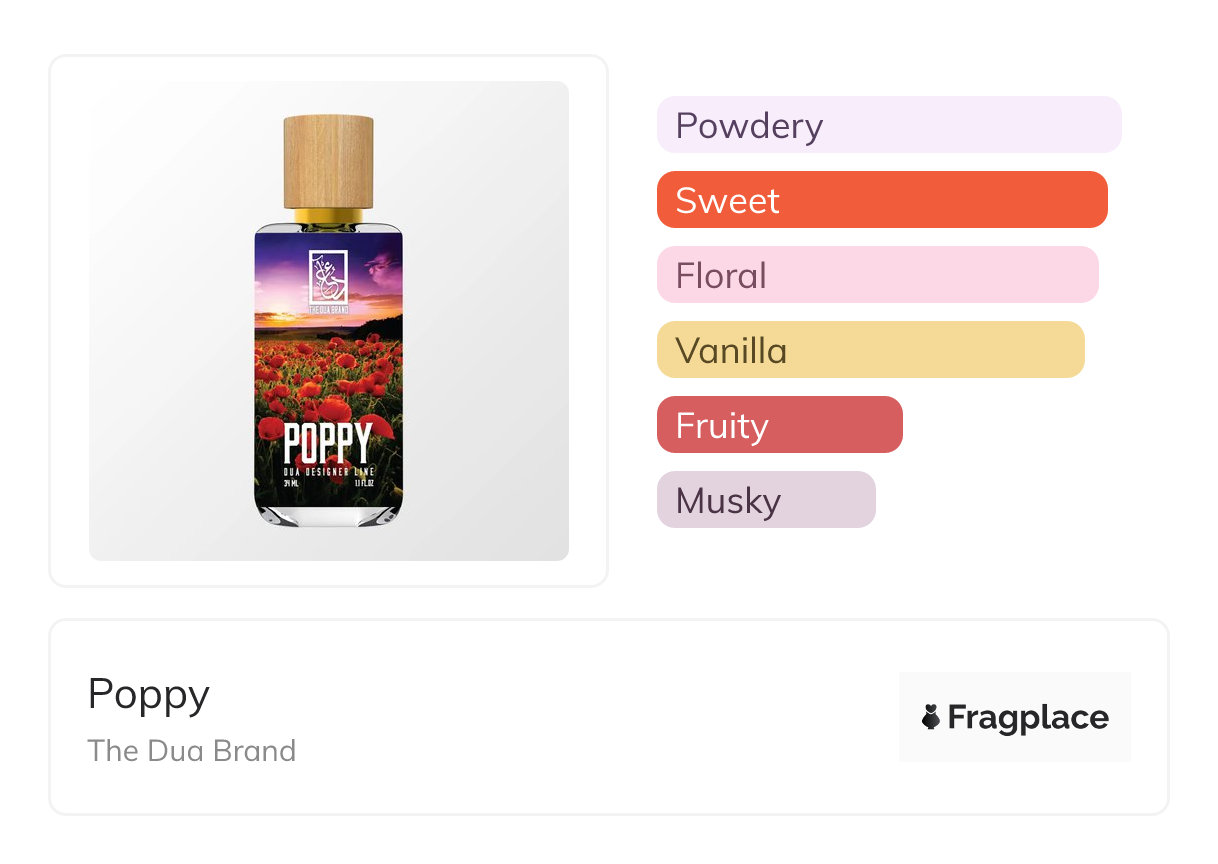
Task: Click the wooden cap of the perfume bottle
Action: click(328, 161)
